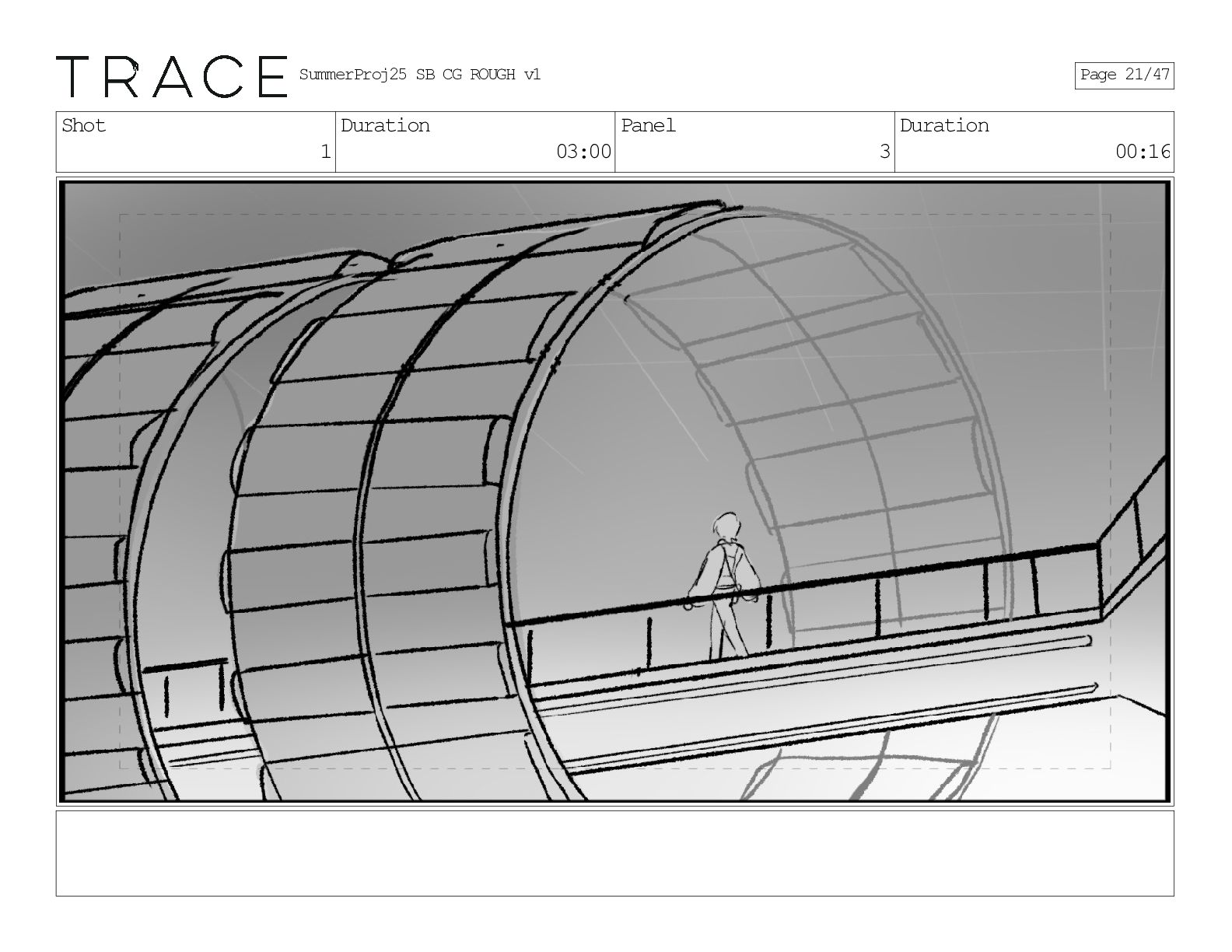Select the 'SummerProj25 SB CG ROUGH v1' project title
The width and height of the screenshot is (1232, 952).
(419, 75)
